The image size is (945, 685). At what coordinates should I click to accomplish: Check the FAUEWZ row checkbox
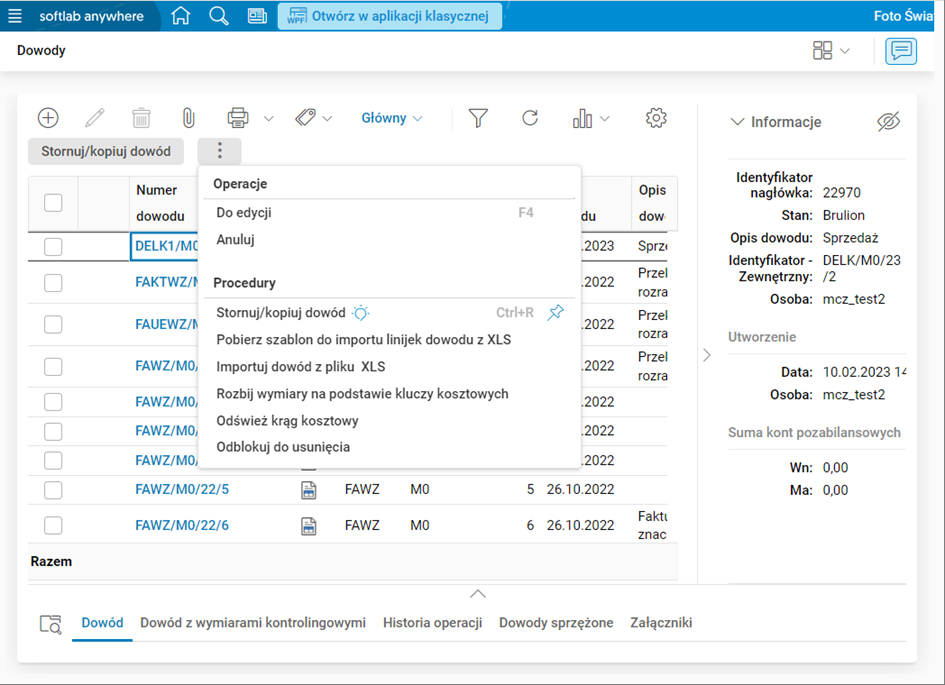pyautogui.click(x=53, y=325)
